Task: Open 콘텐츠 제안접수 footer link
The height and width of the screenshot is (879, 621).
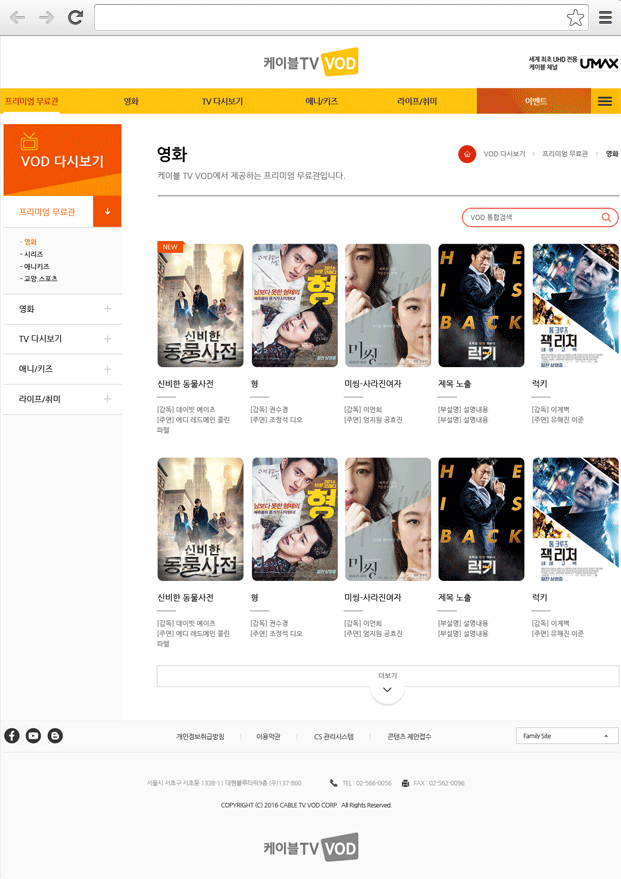Action: pos(409,737)
